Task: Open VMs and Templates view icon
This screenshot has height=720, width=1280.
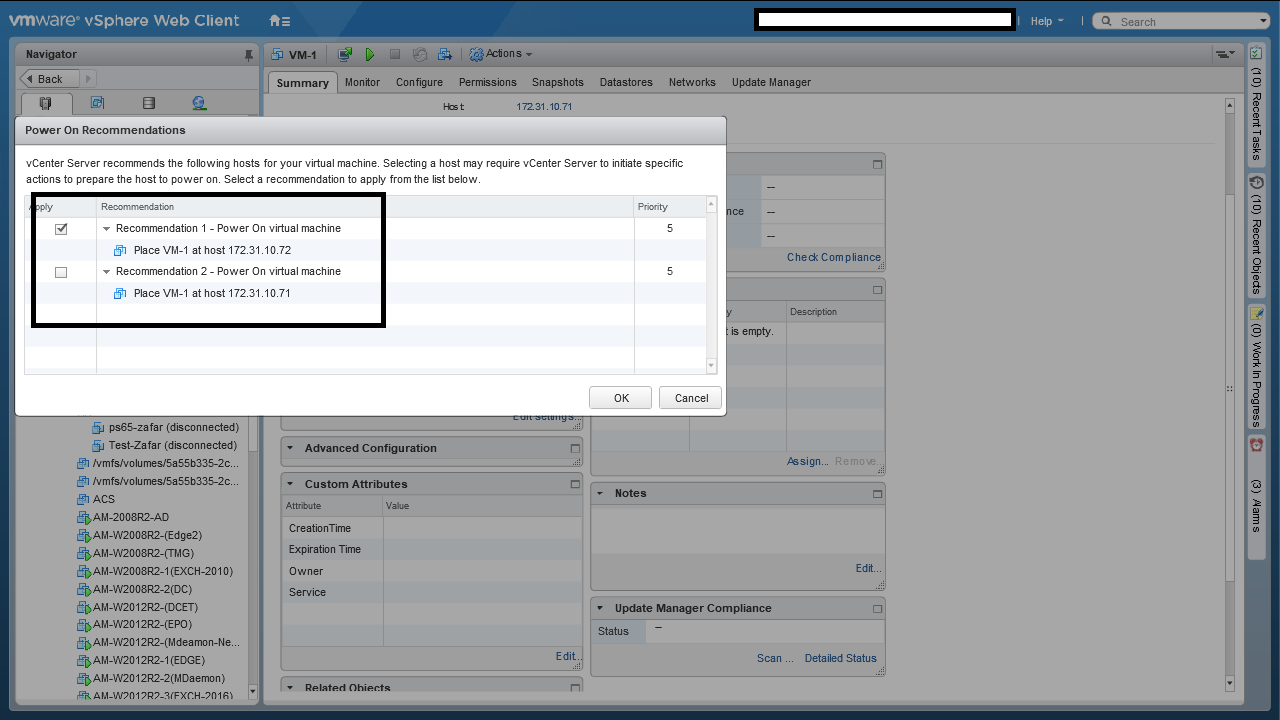Action: coord(97,103)
